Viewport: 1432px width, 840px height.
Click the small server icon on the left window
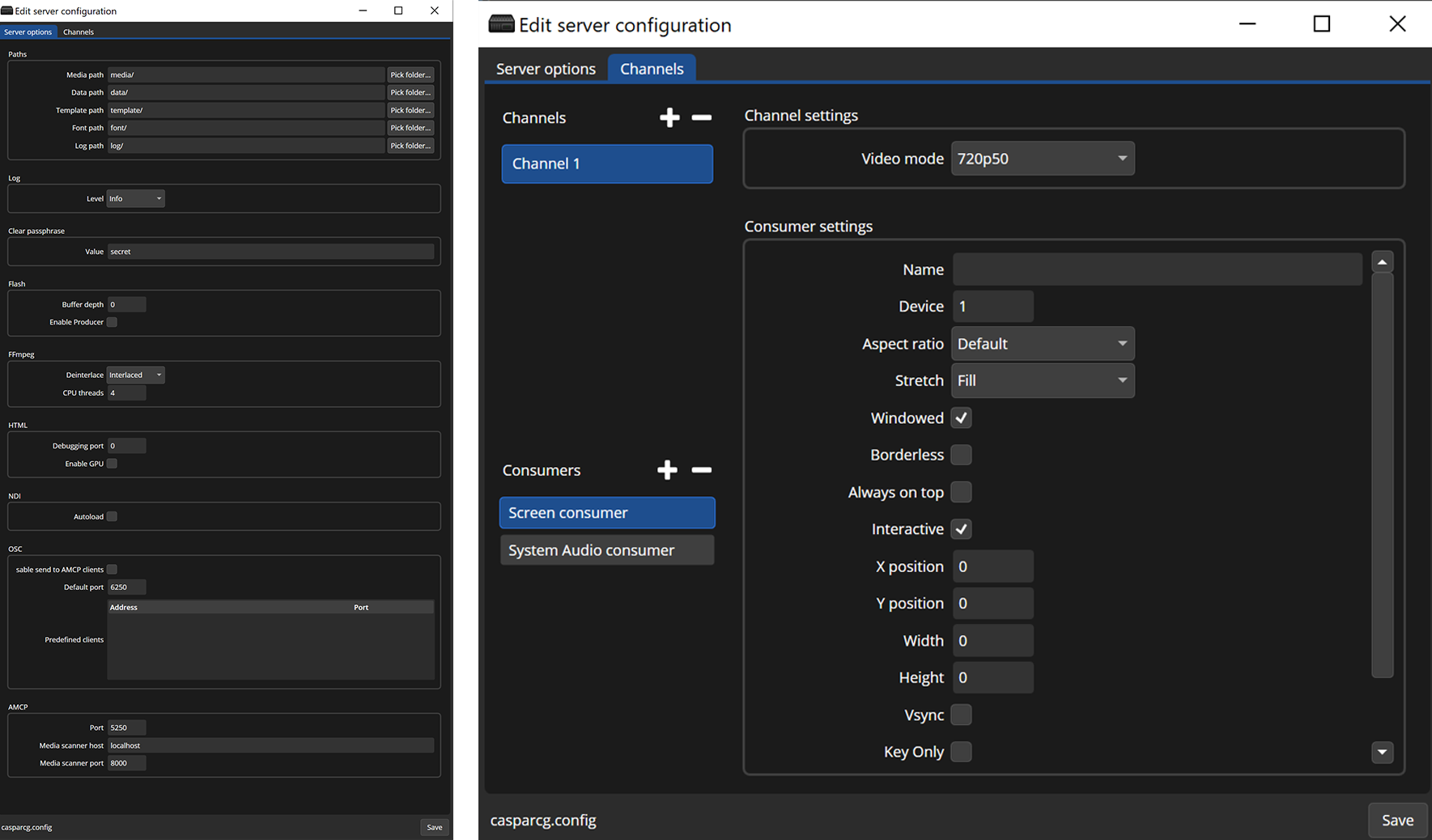coord(6,11)
